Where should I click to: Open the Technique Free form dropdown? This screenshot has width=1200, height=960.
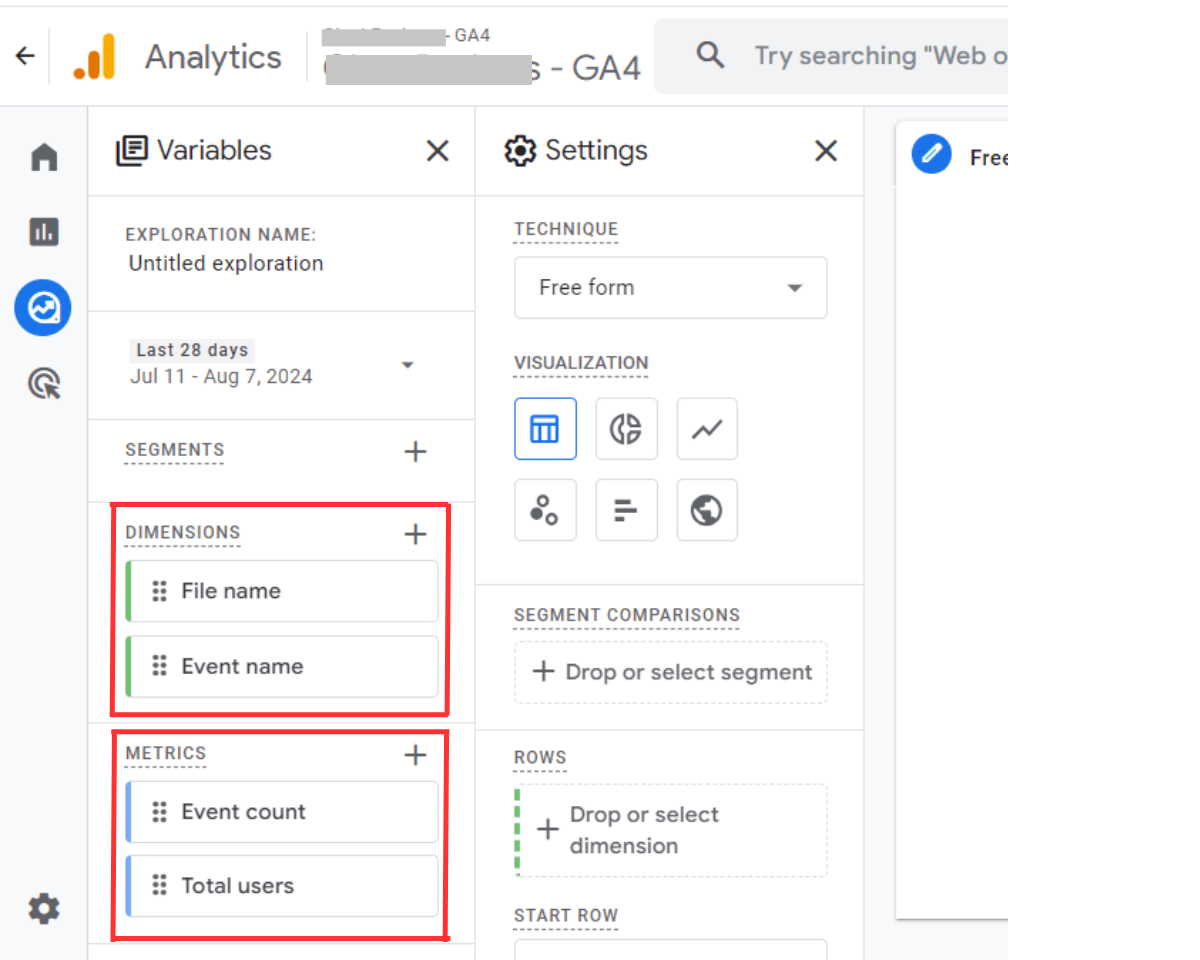coord(671,288)
